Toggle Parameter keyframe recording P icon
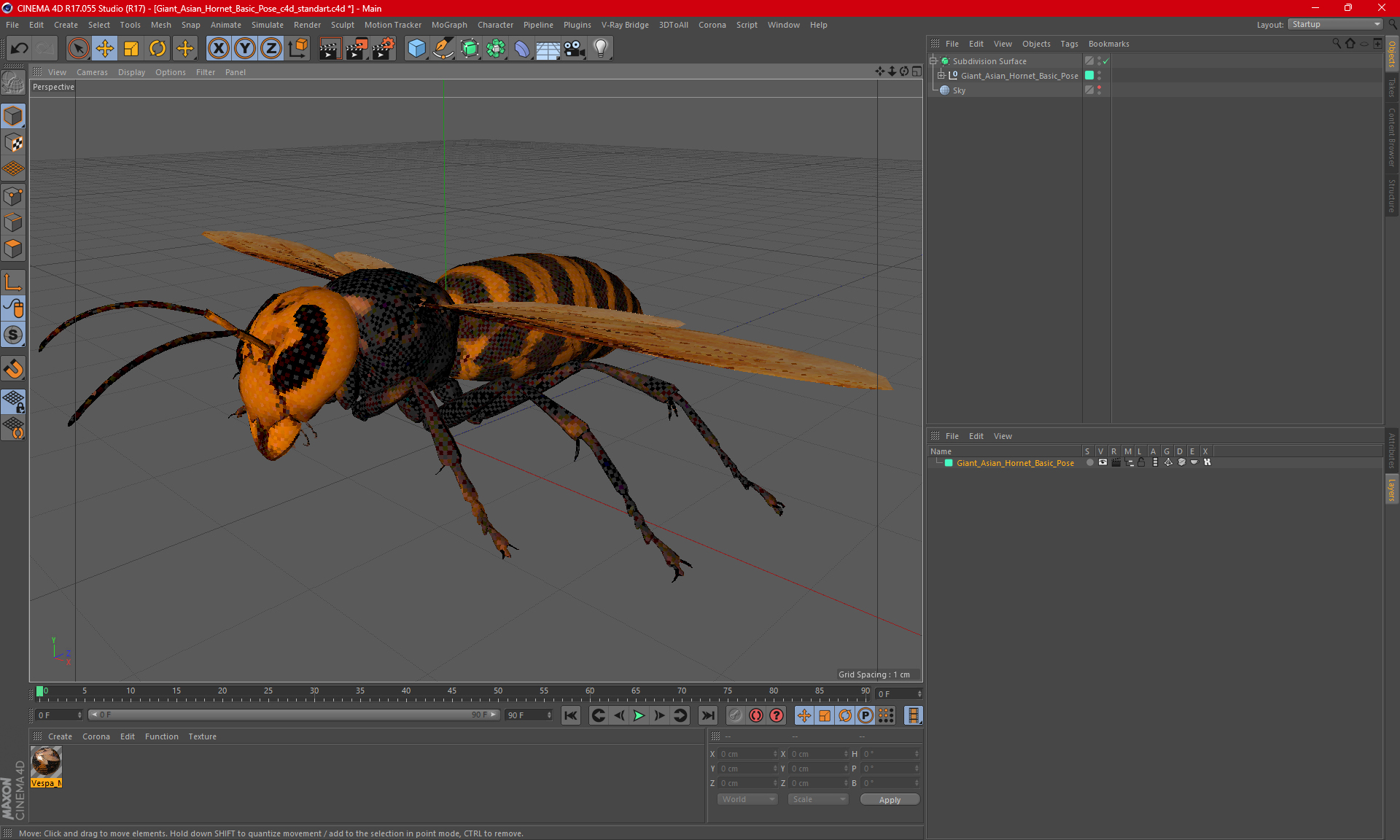The width and height of the screenshot is (1400, 840). 866,715
